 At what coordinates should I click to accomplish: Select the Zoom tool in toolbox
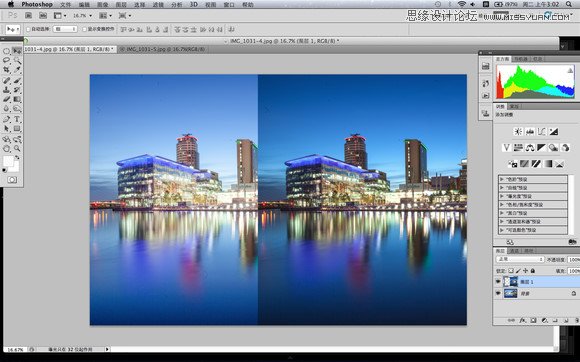click(17, 149)
